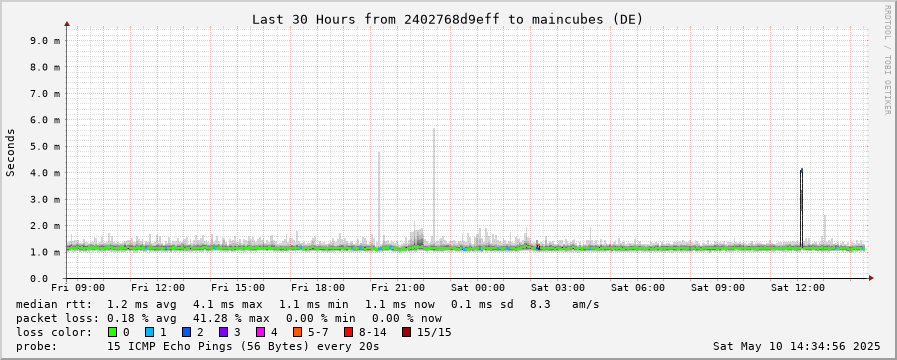Click the Sat 06:00 time axis label
Screen dimensions: 897x360
[638, 287]
